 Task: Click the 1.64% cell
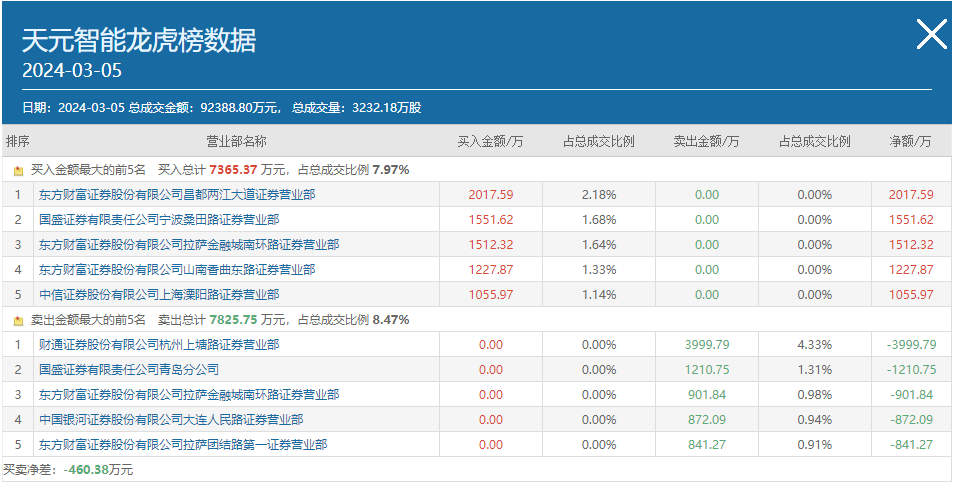coord(599,245)
